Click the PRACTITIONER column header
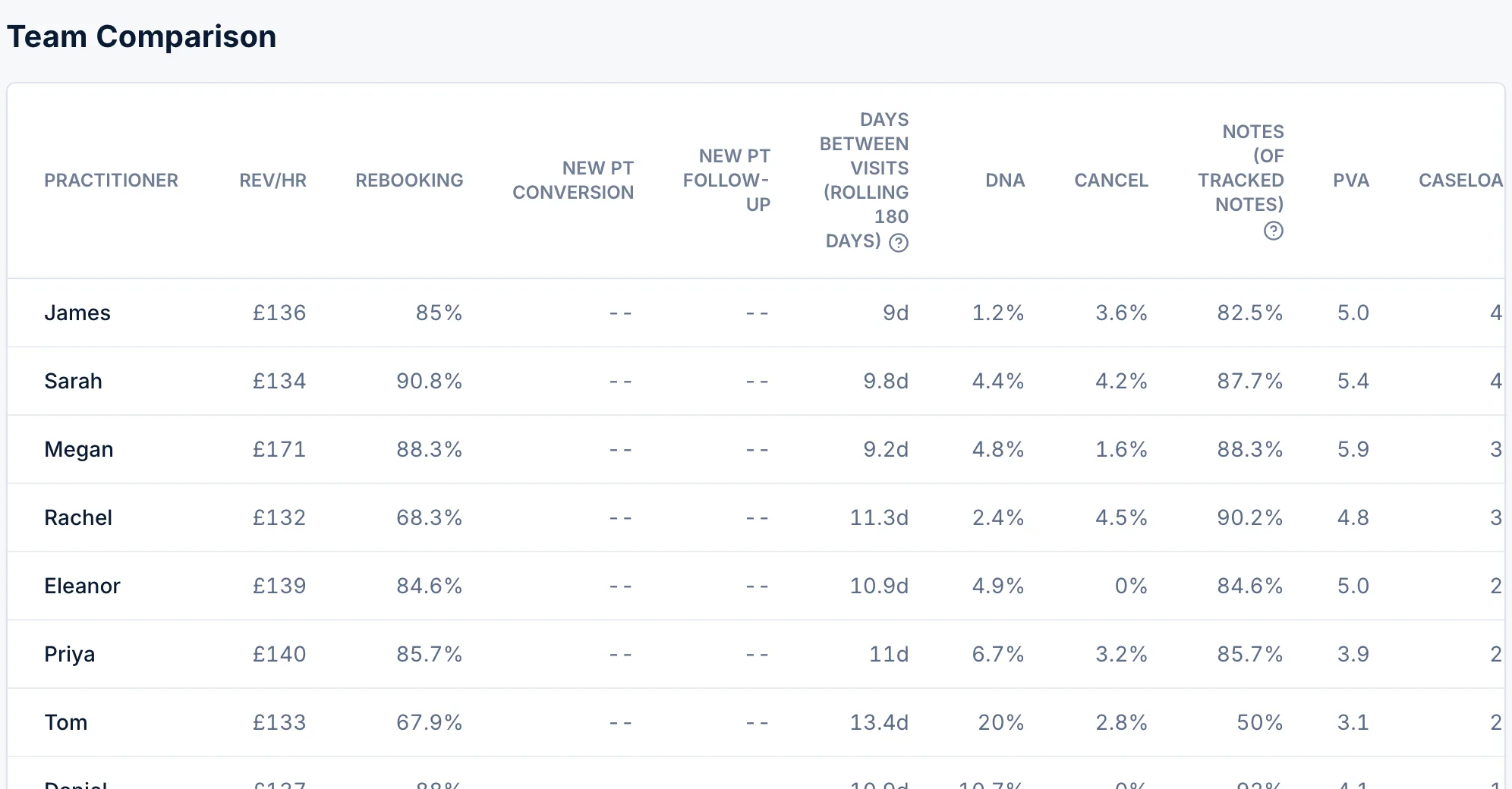1512x789 pixels. [111, 181]
